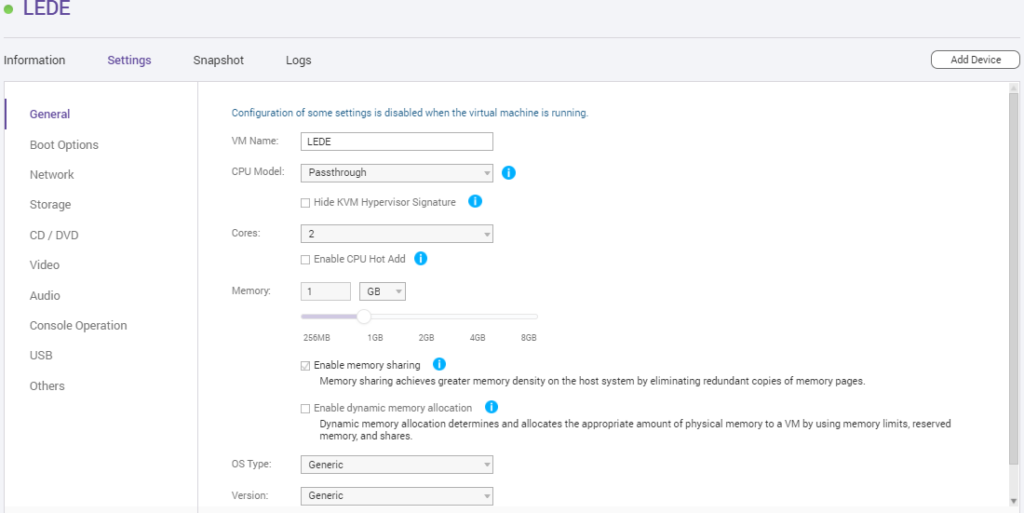Open the memory unit GB dropdown

coord(382,292)
